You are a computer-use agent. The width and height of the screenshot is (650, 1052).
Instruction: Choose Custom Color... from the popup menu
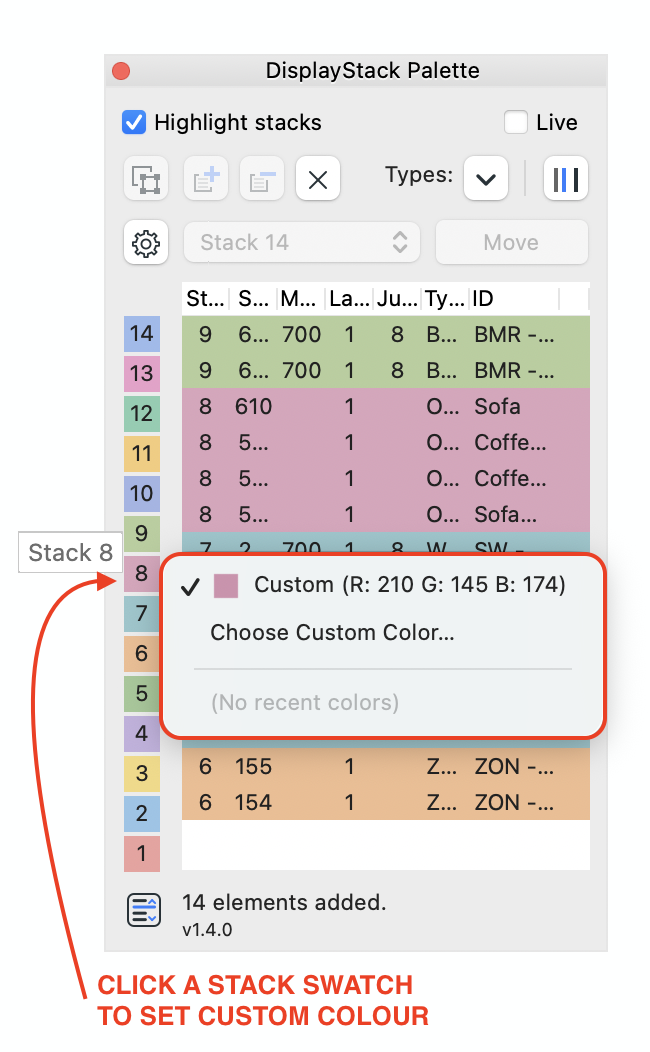coord(333,633)
